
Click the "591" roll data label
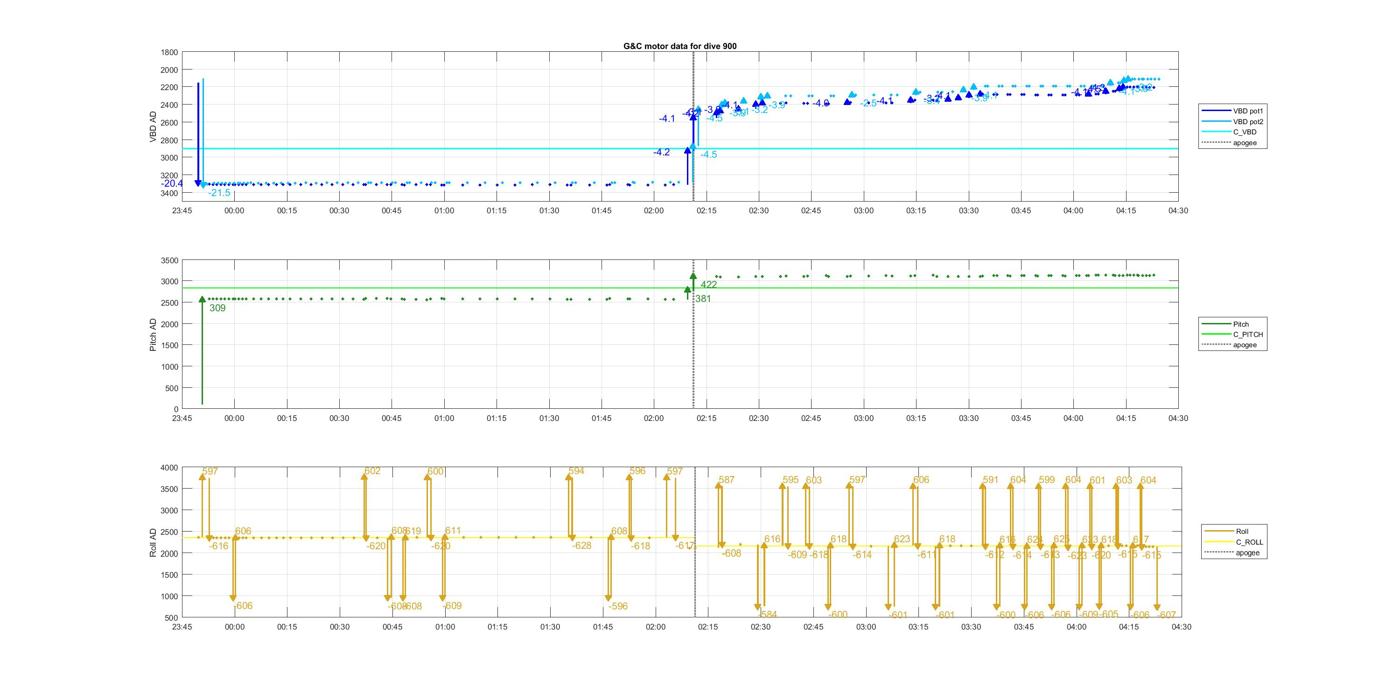pos(991,480)
